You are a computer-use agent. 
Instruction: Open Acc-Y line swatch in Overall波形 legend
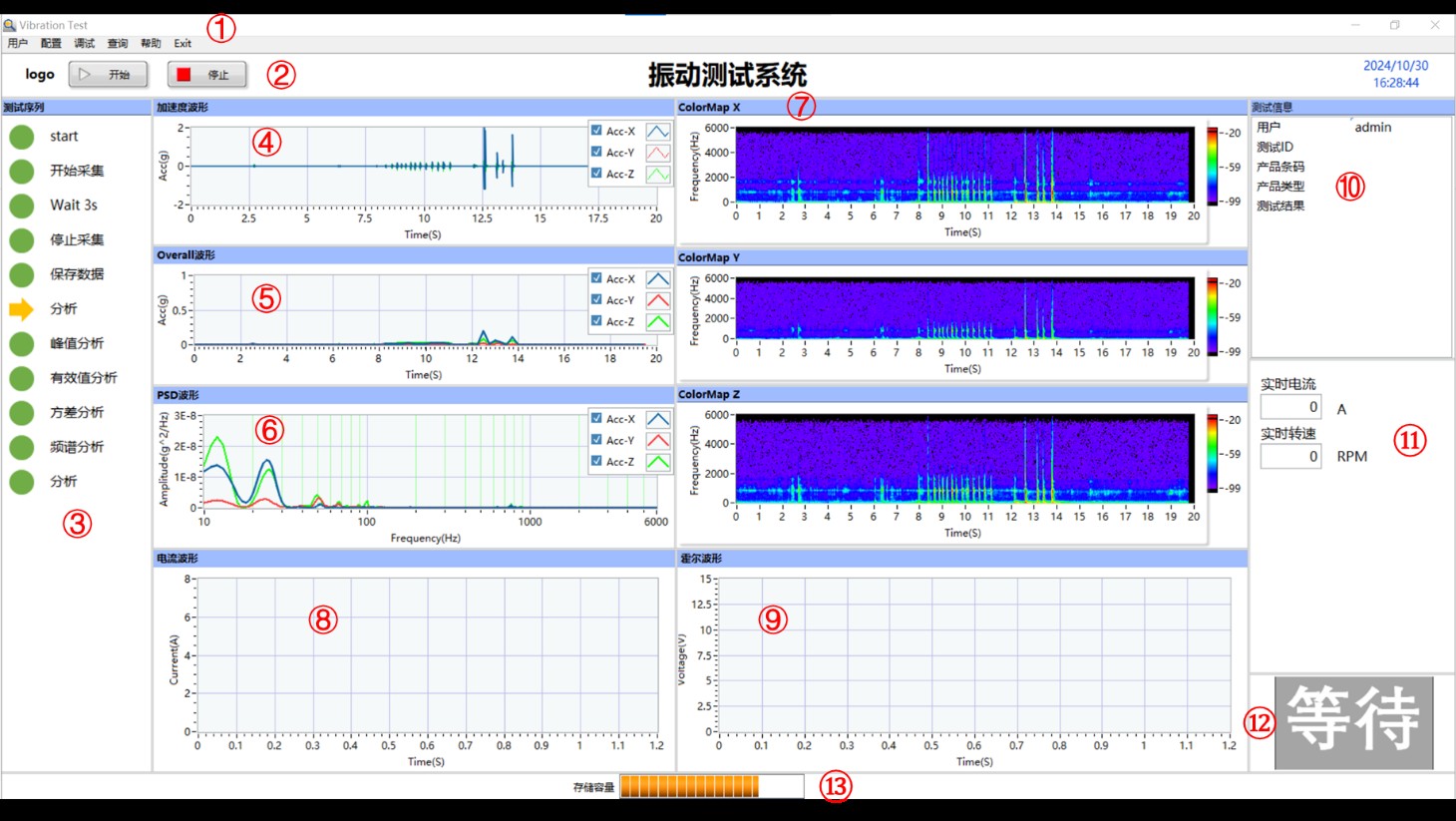[658, 300]
